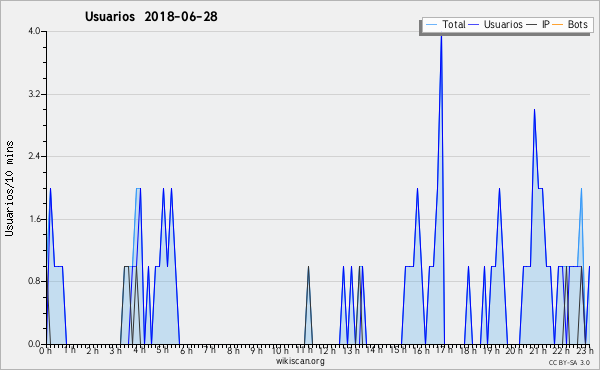Select the 'Usuarios' legend entry
This screenshot has height=370, width=600.
(503, 24)
